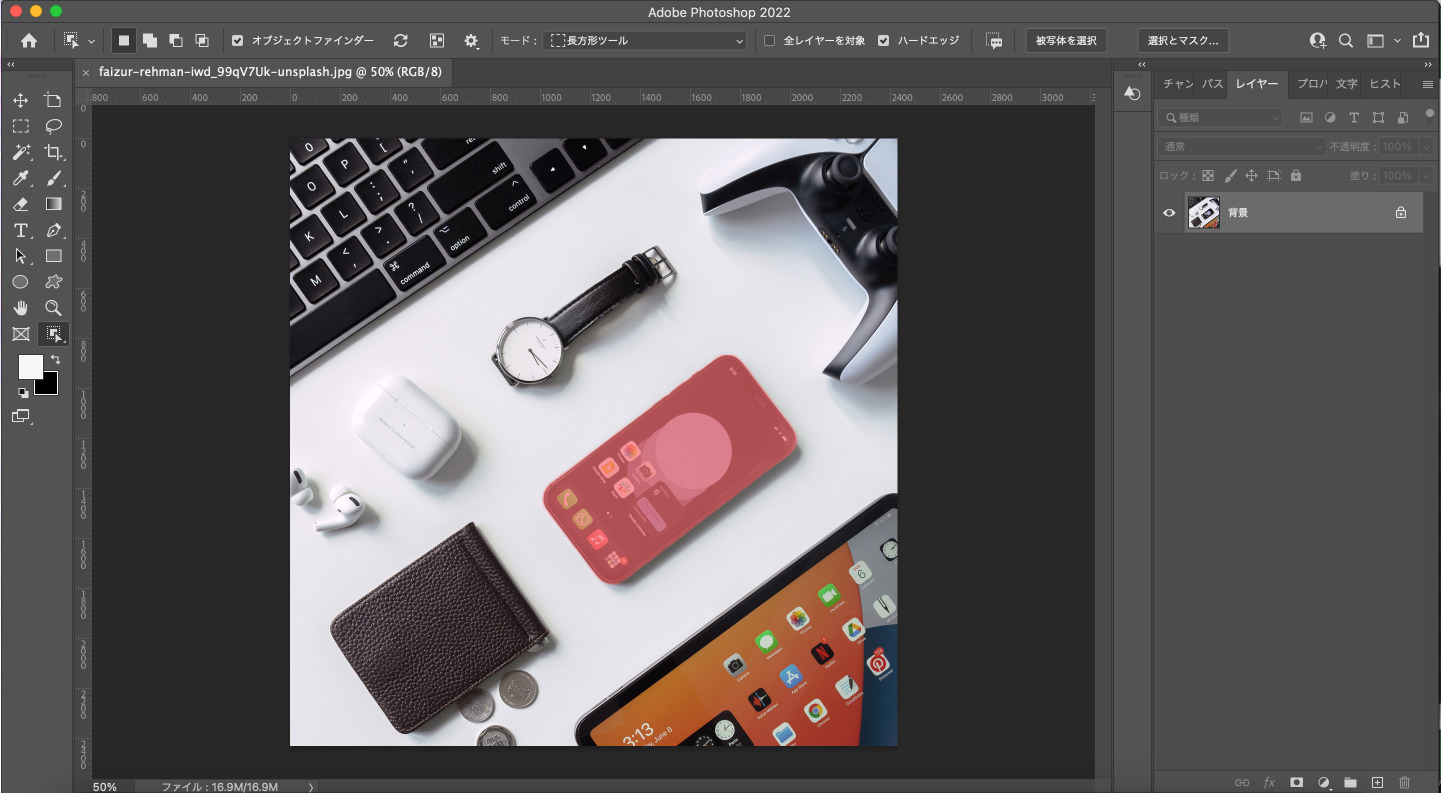Screen dimensions: 1441x793
Task: Change the screen mode
Action: coord(20,416)
